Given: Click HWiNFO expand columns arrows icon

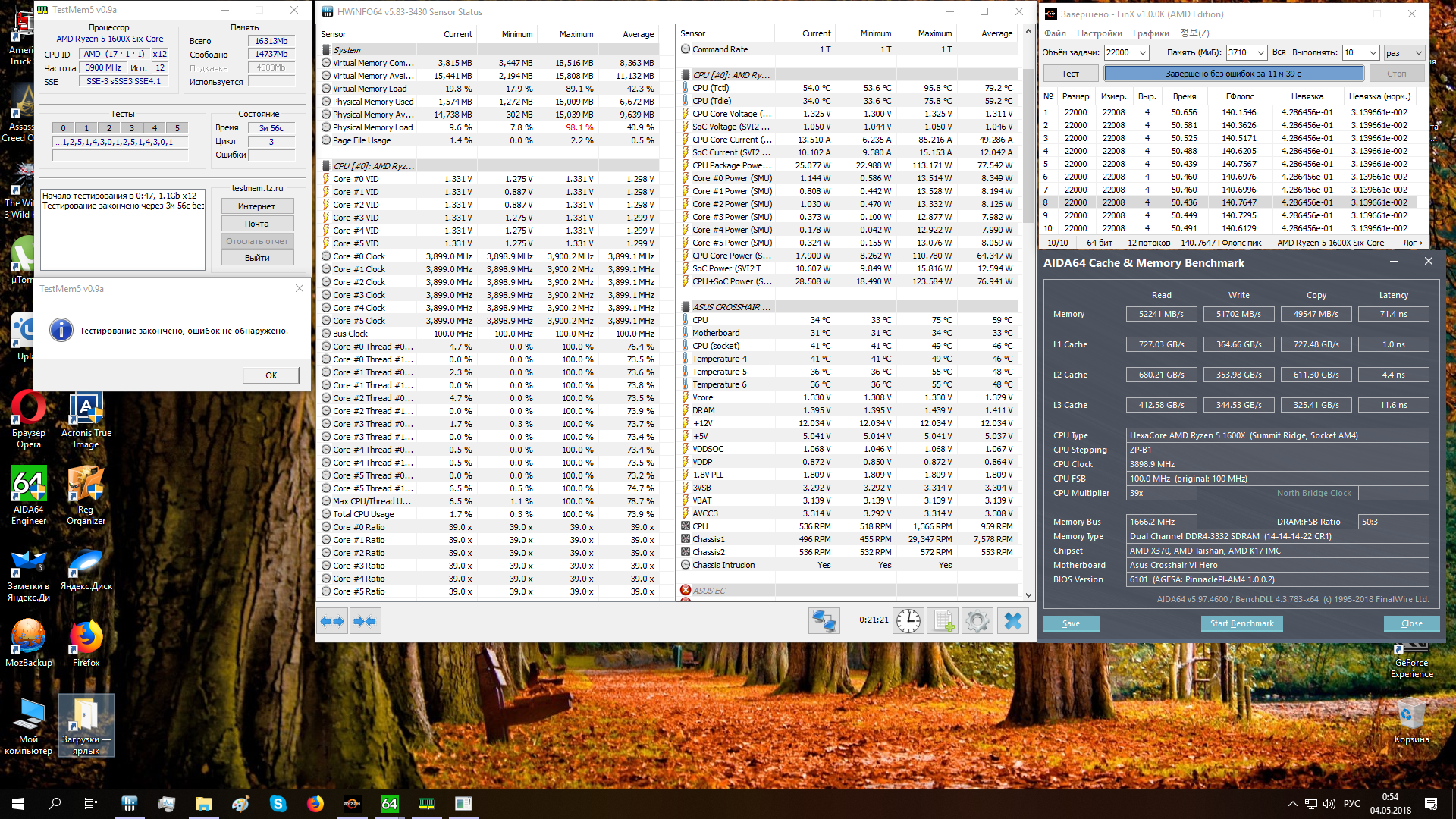Looking at the screenshot, I should tap(332, 621).
